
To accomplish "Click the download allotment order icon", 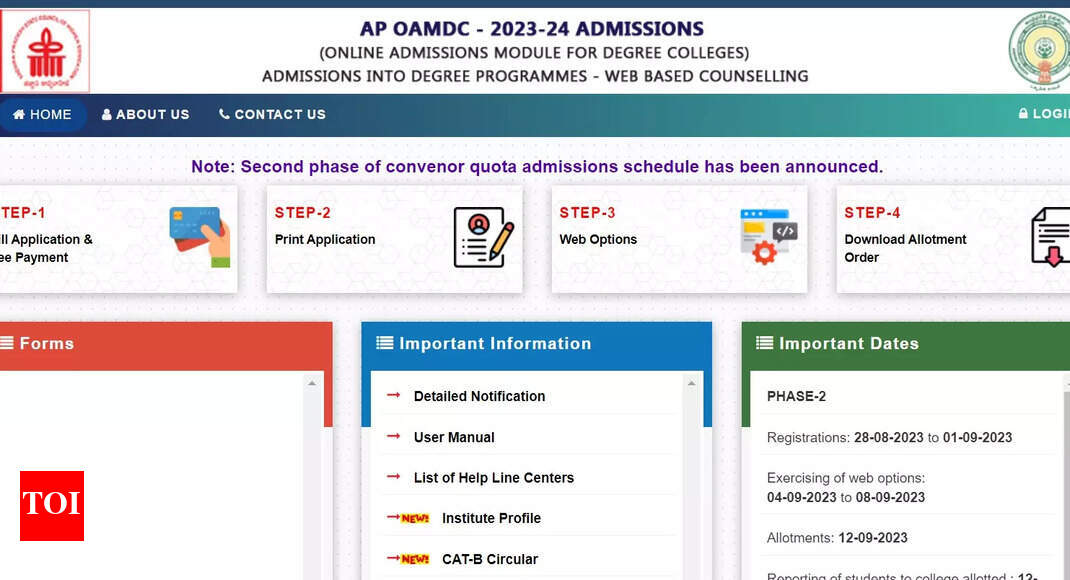I will point(1050,237).
